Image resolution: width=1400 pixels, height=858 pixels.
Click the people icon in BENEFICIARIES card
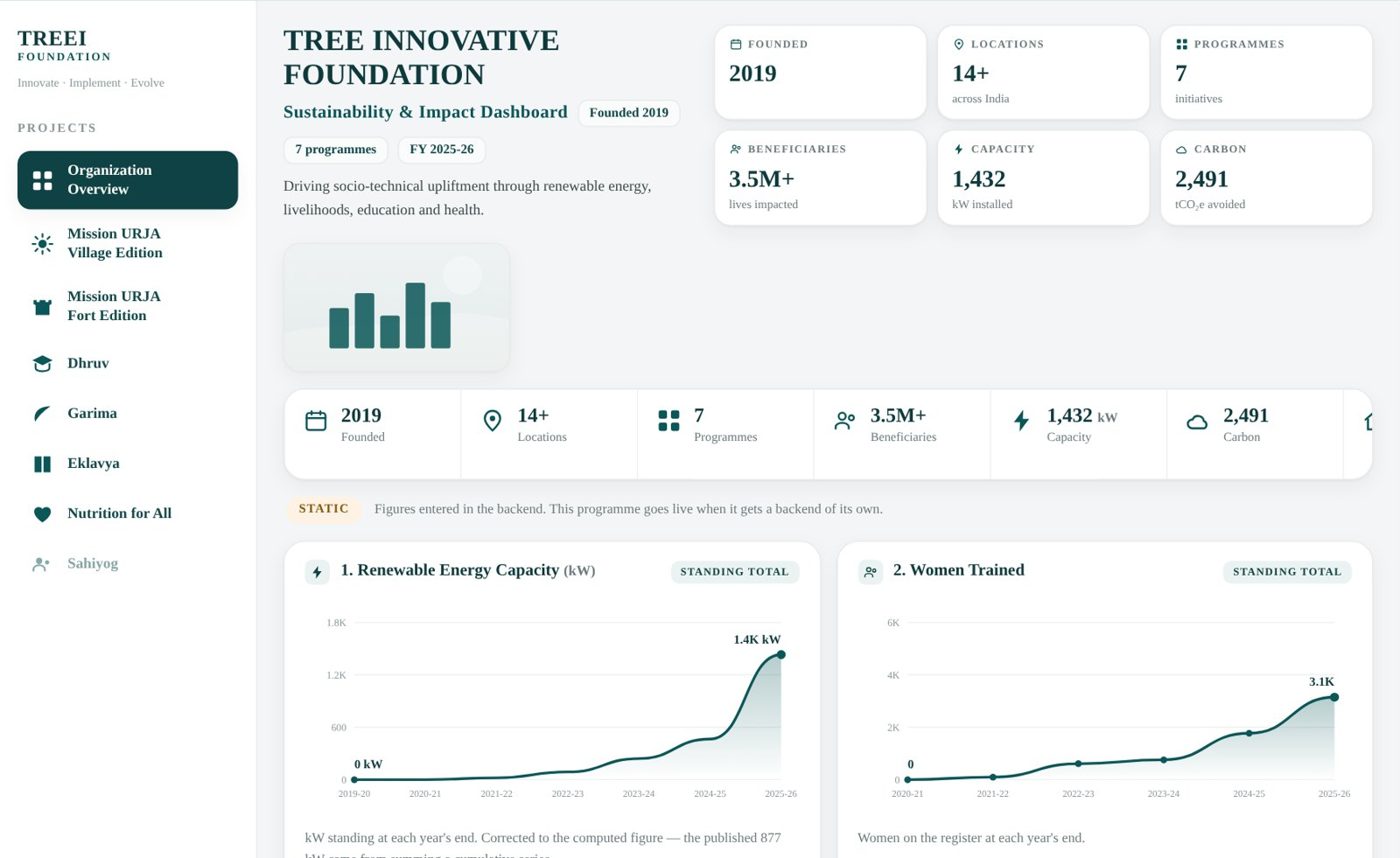pyautogui.click(x=736, y=149)
